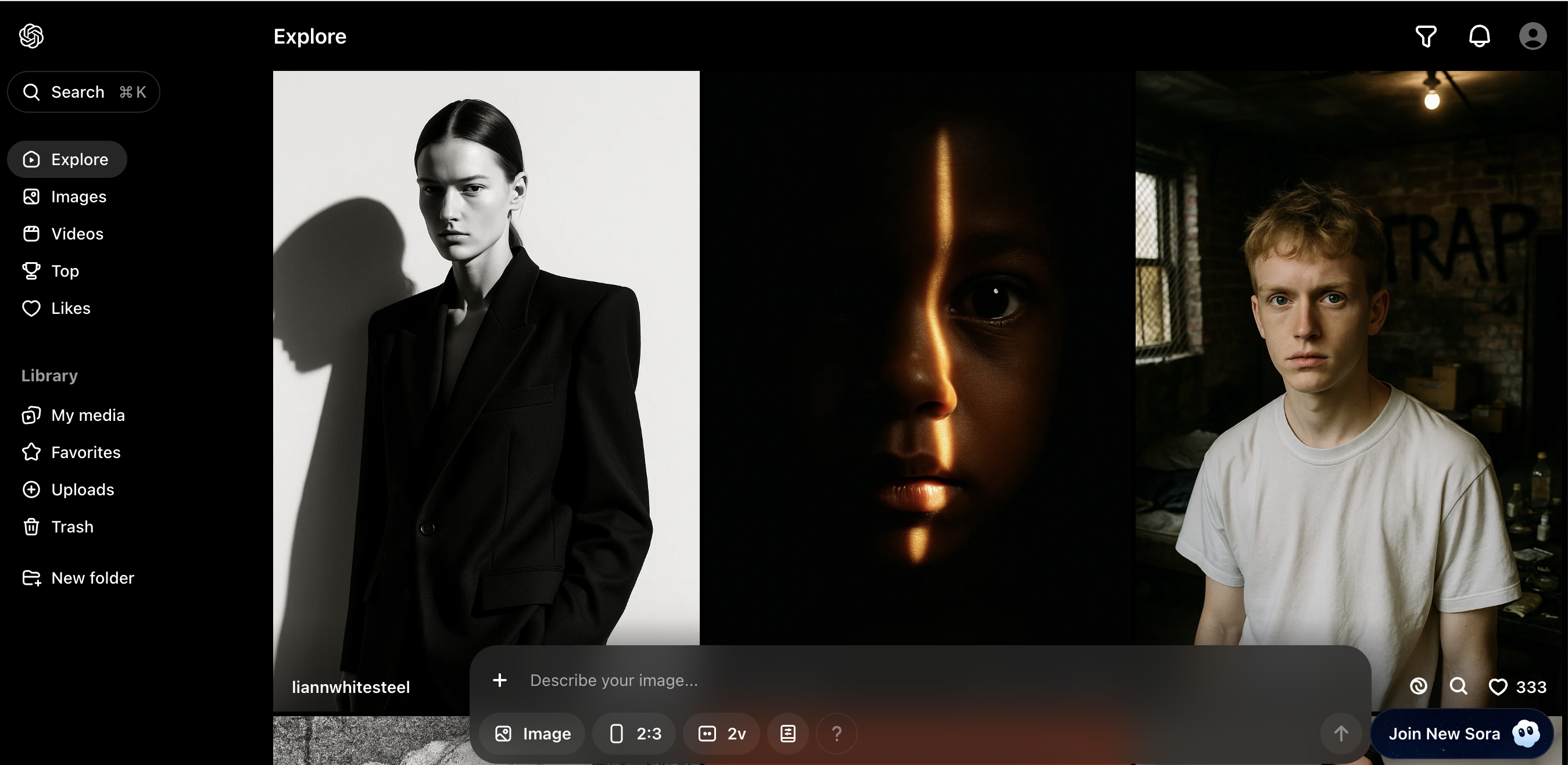Image resolution: width=1568 pixels, height=765 pixels.
Task: Like the image with 333 hearts
Action: [x=1498, y=687]
